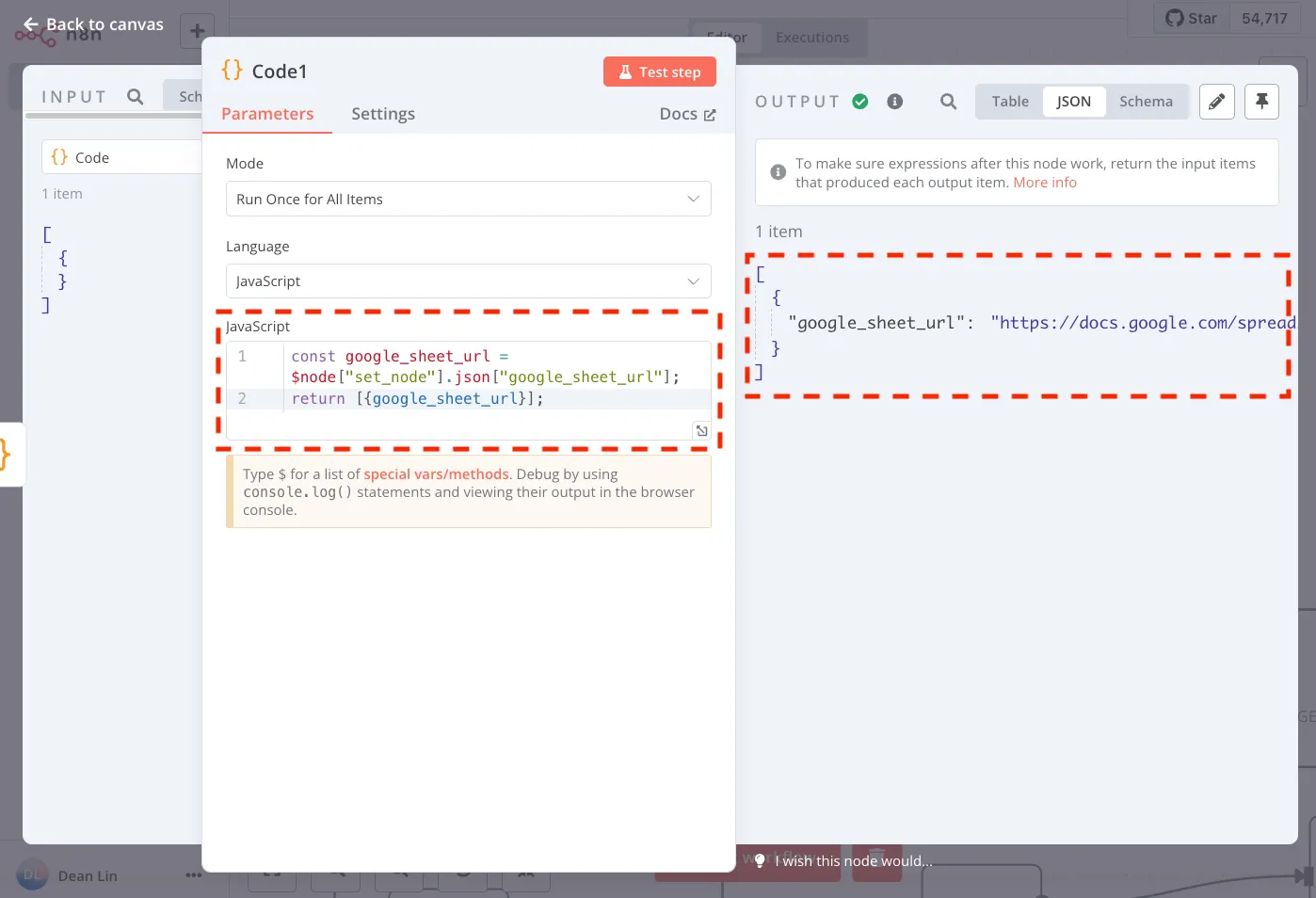The width and height of the screenshot is (1316, 898).
Task: Click the GitHub Star button
Action: point(1192,19)
